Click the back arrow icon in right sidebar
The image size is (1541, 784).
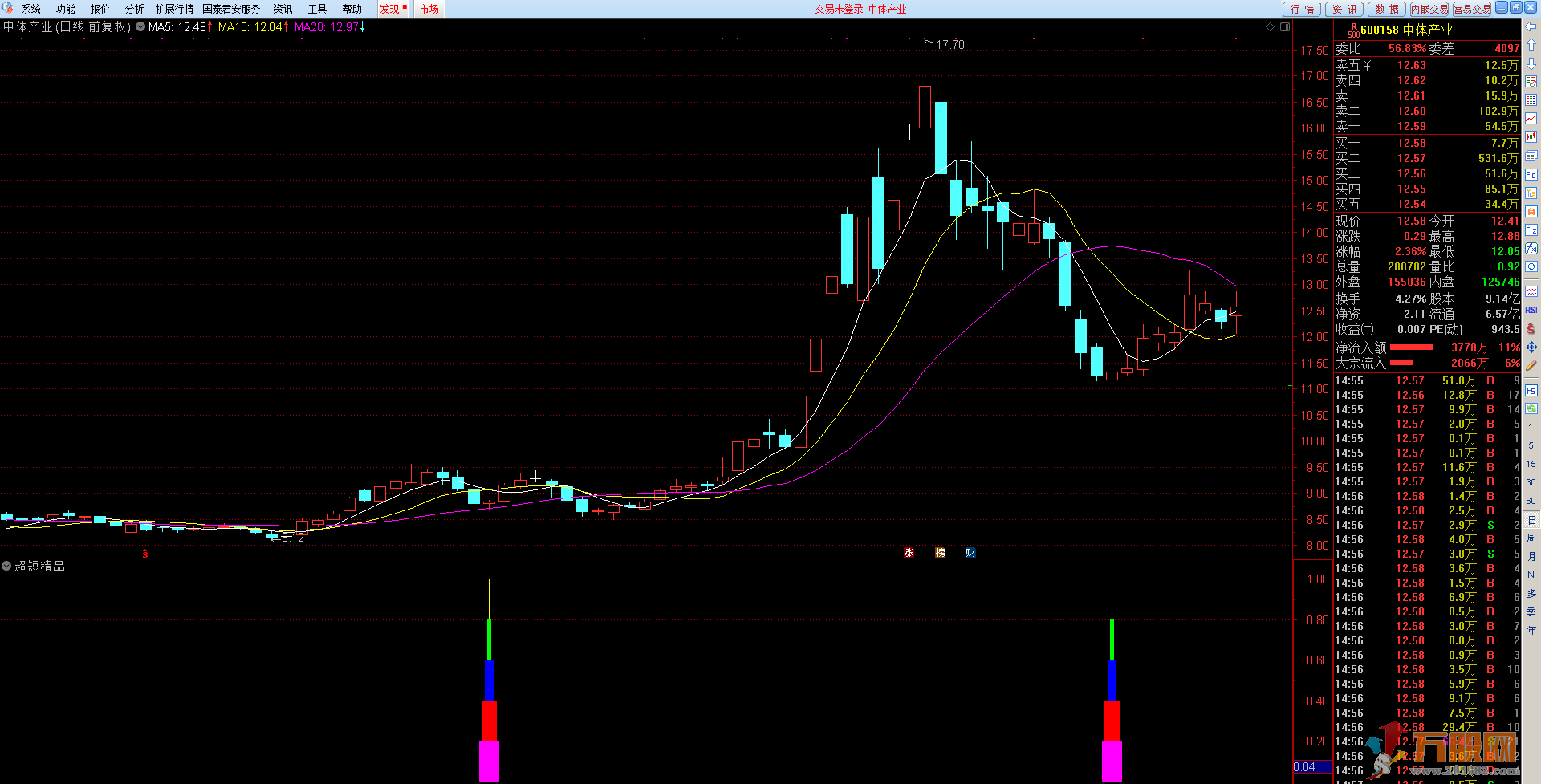(x=1531, y=26)
